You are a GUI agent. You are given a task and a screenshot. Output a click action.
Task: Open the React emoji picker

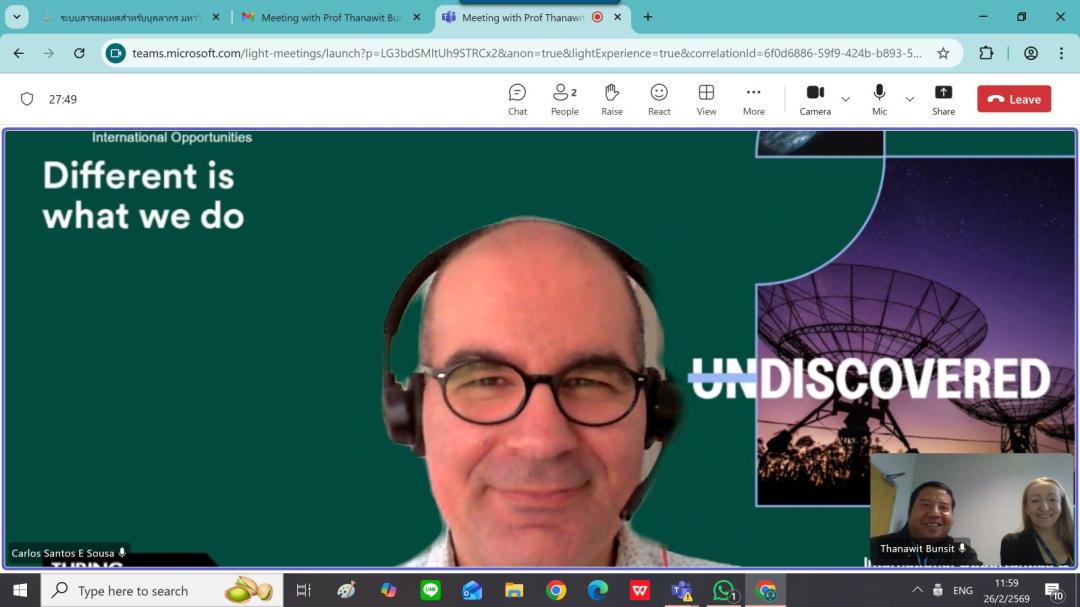pyautogui.click(x=659, y=99)
